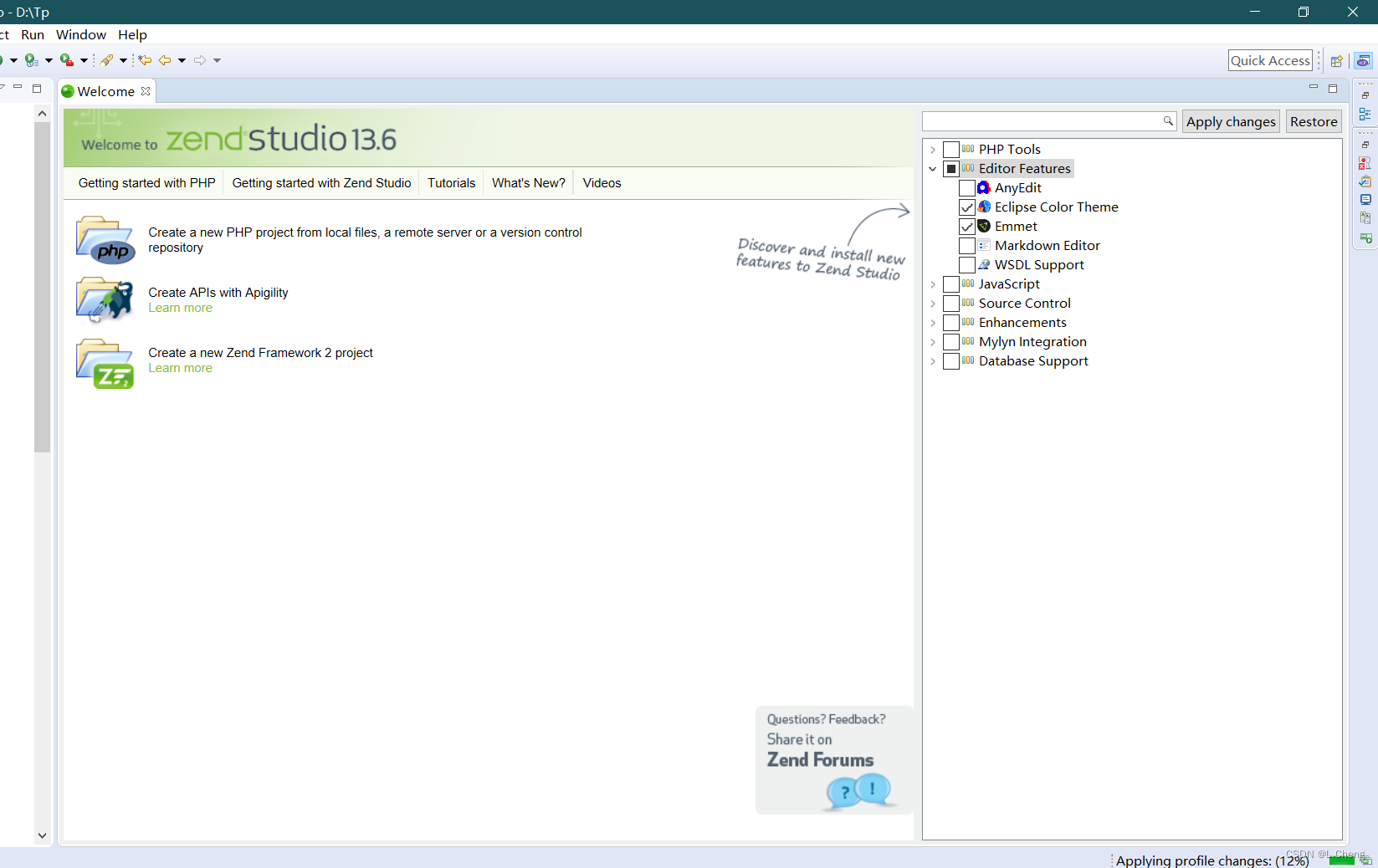Viewport: 1378px width, 868px height.
Task: Check the Source Control checkbox
Action: click(951, 304)
